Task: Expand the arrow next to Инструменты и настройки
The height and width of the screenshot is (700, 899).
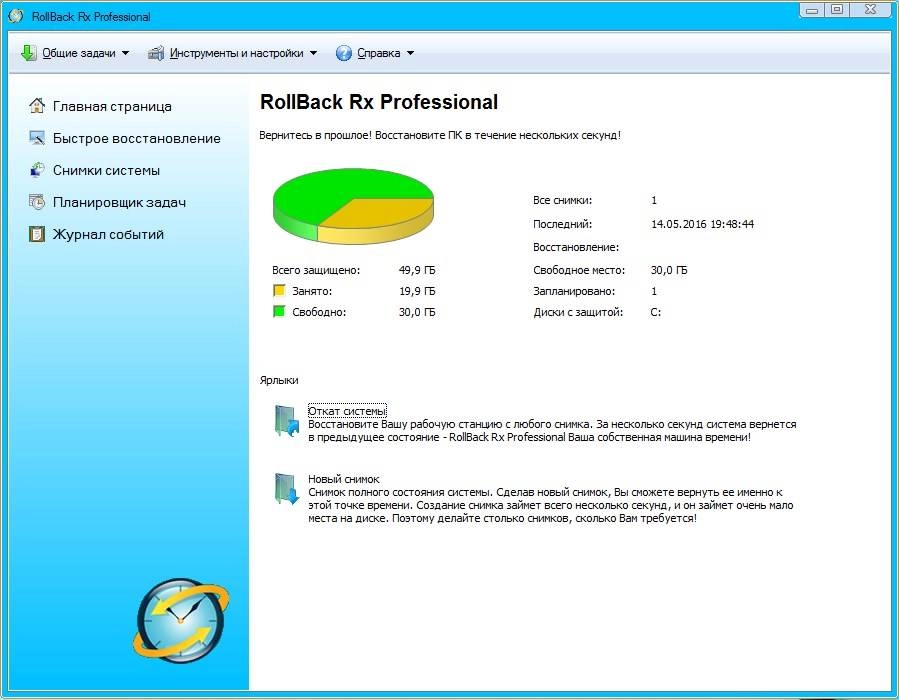Action: 313,53
